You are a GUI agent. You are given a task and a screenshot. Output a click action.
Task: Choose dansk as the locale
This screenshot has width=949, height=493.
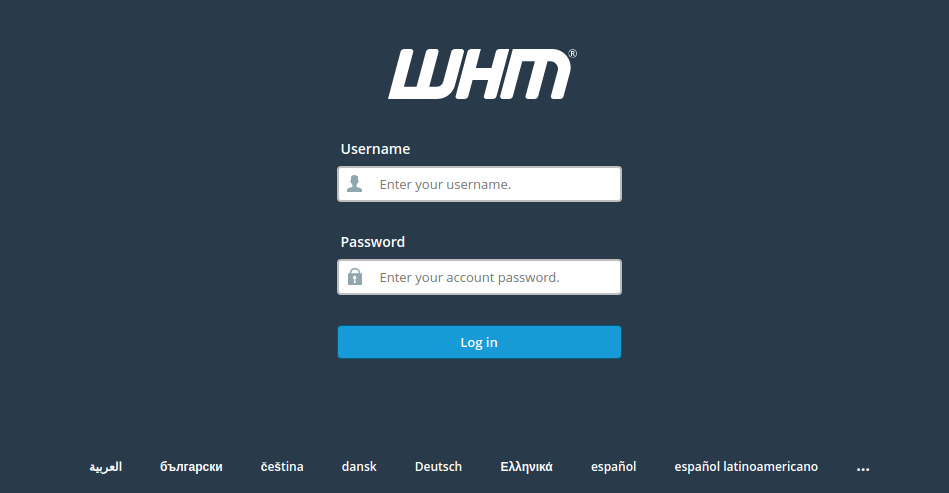point(359,466)
